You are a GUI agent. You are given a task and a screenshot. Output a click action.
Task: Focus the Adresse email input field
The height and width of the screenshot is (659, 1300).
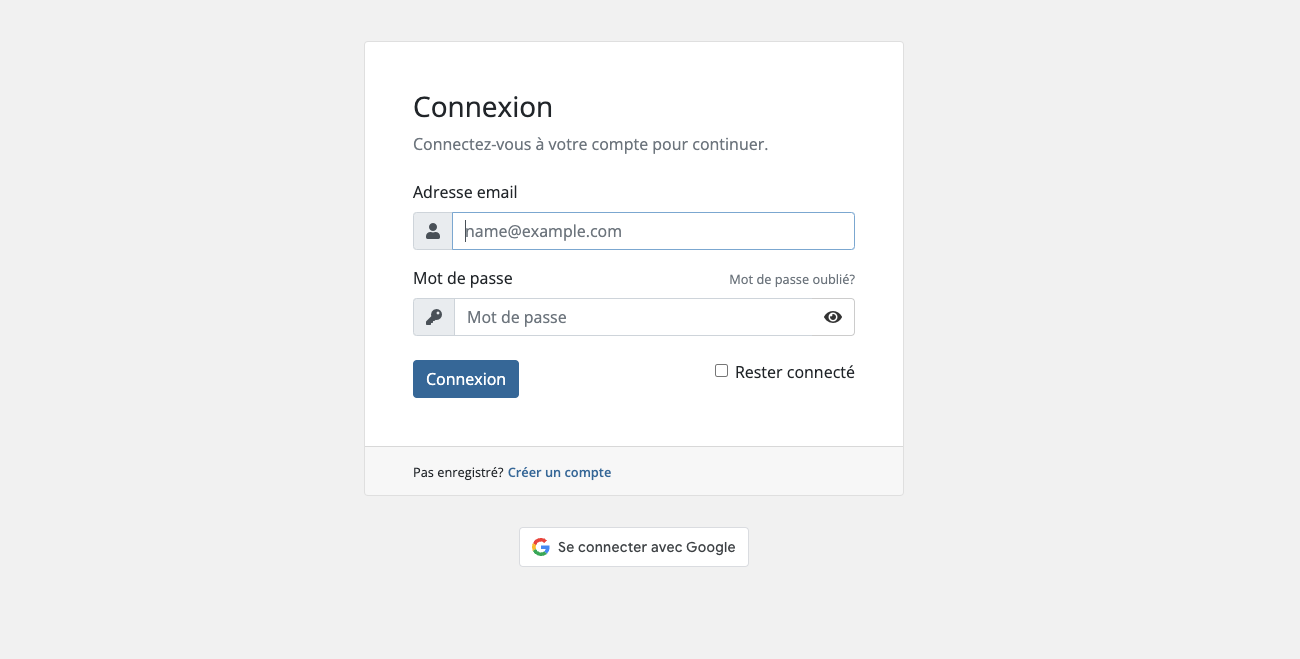click(x=653, y=231)
